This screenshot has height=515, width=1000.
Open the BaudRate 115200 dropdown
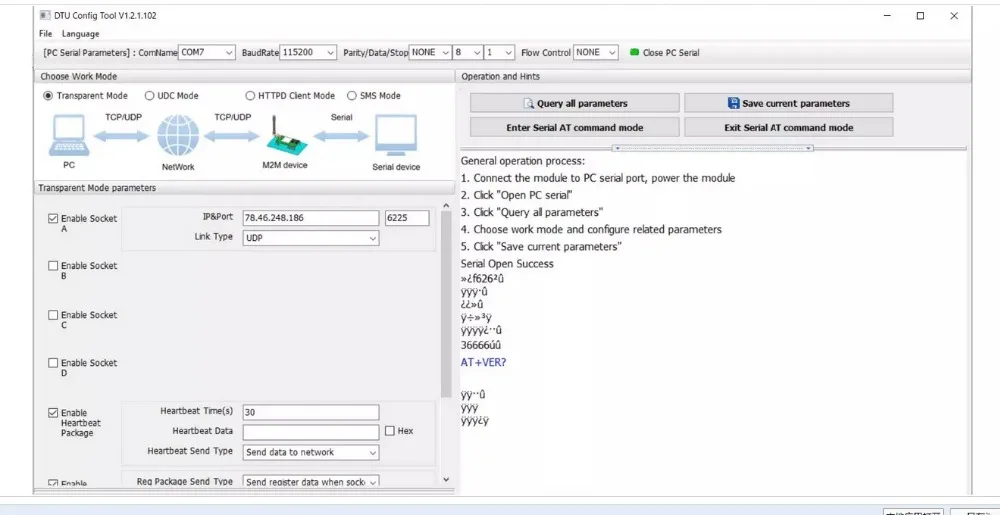308,52
